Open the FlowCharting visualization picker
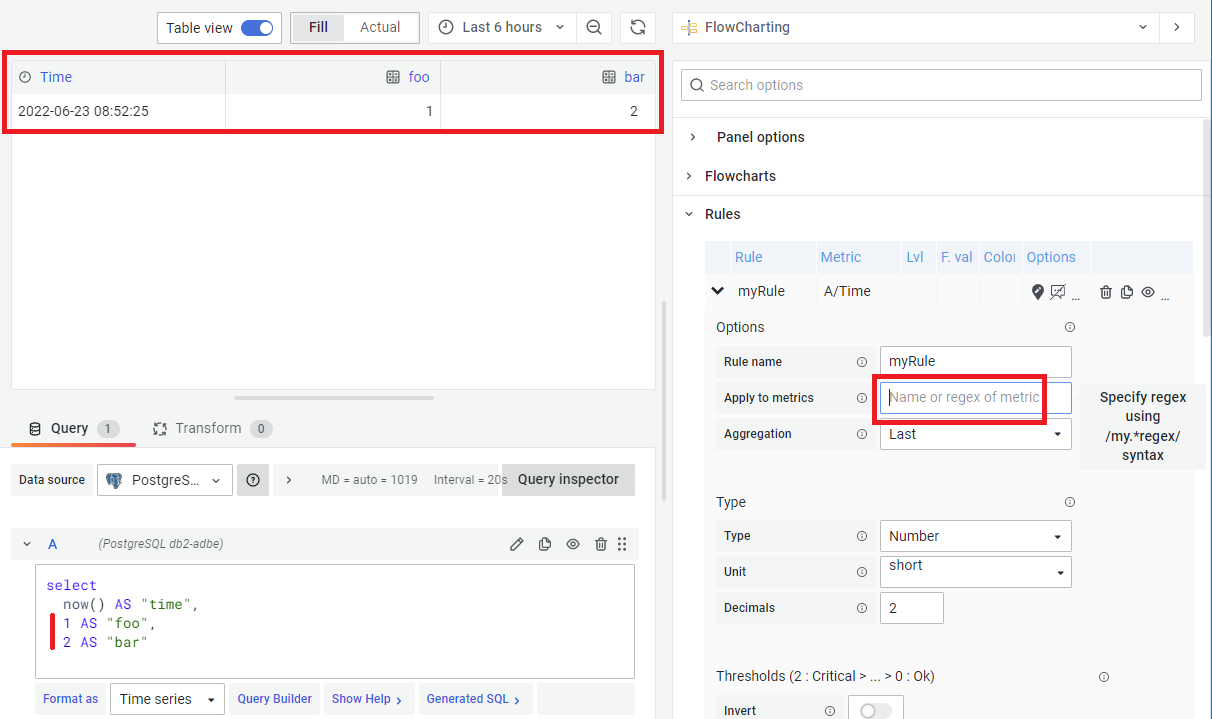 pyautogui.click(x=916, y=27)
